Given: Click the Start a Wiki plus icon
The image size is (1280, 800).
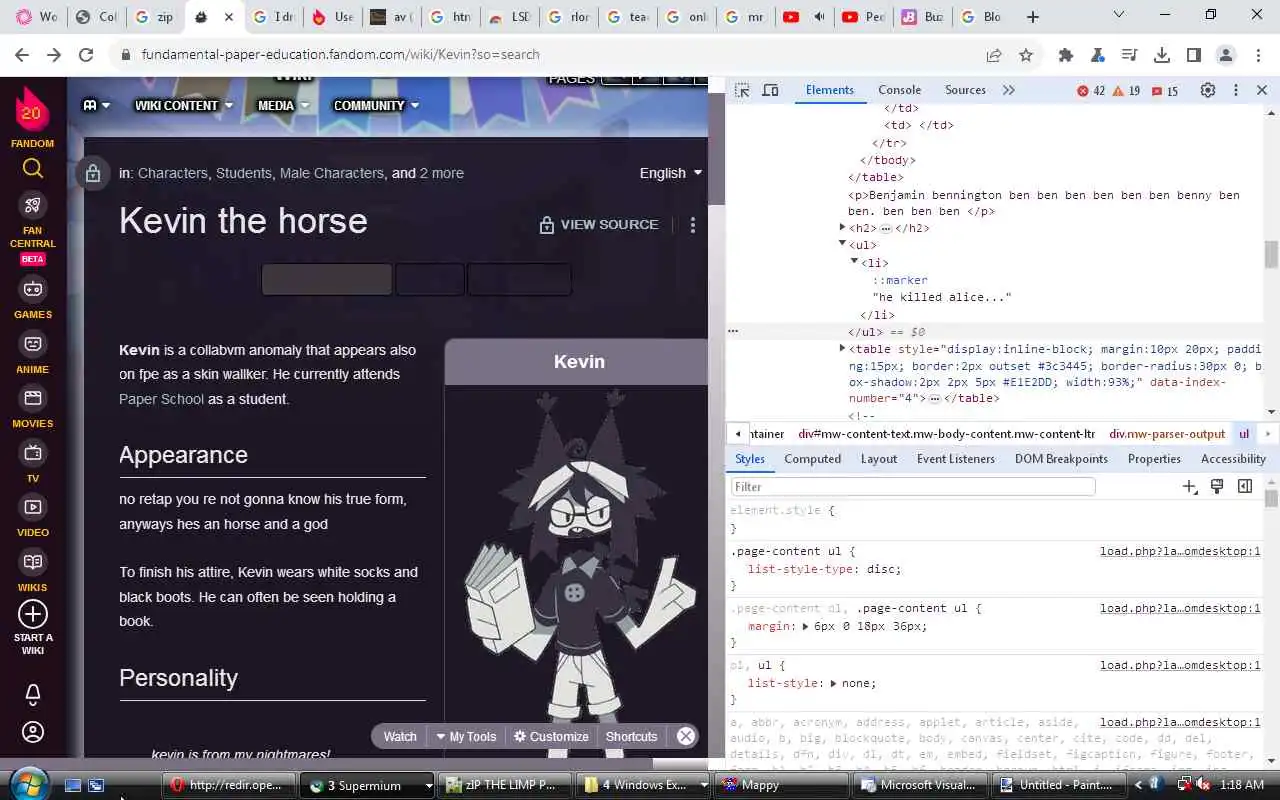Looking at the screenshot, I should [x=33, y=613].
